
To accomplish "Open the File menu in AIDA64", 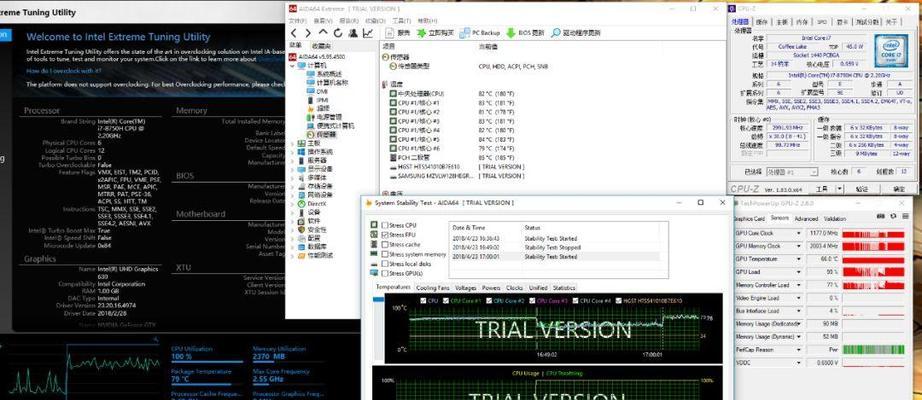I will tap(298, 21).
